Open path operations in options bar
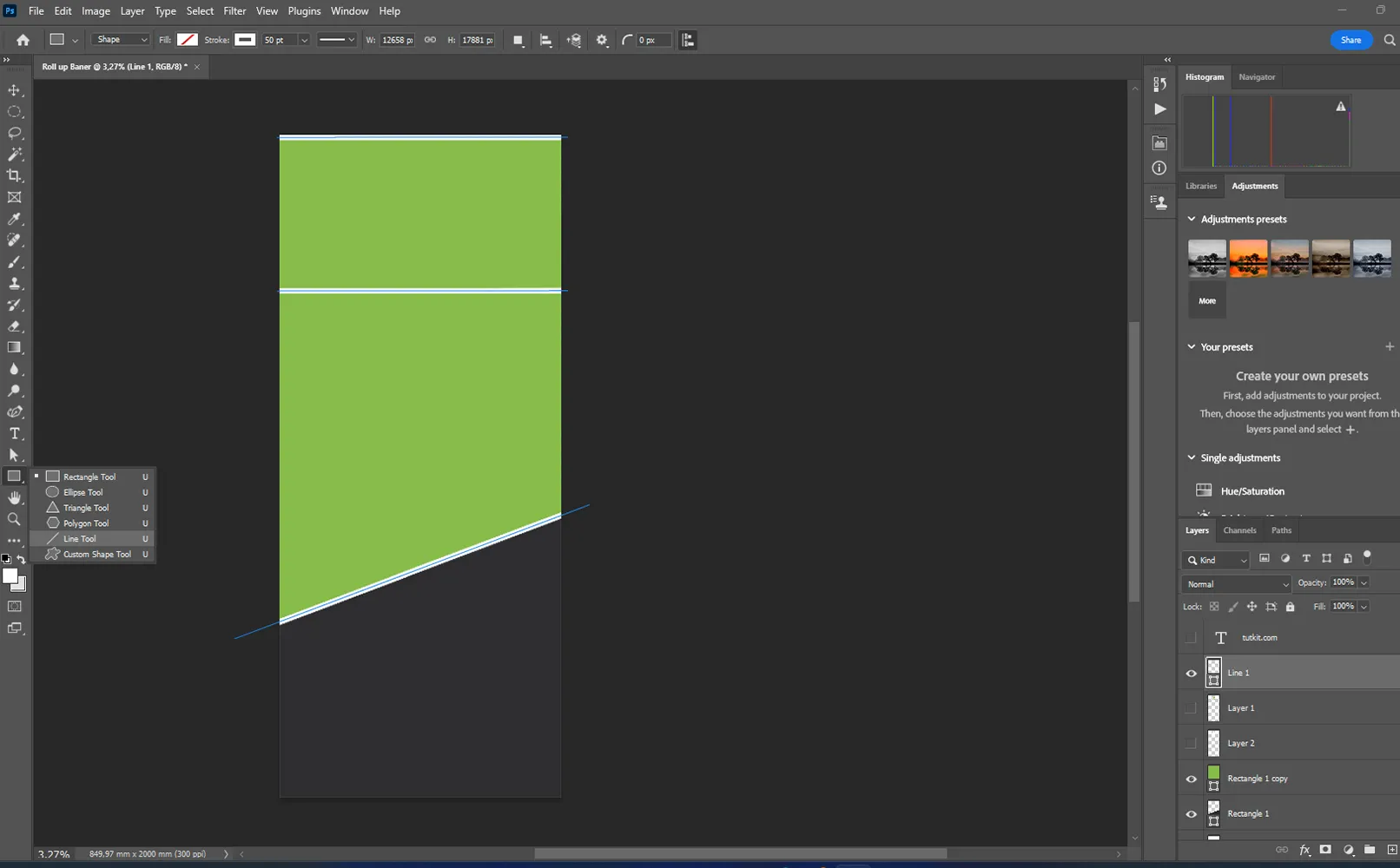This screenshot has height=868, width=1400. coord(518,40)
